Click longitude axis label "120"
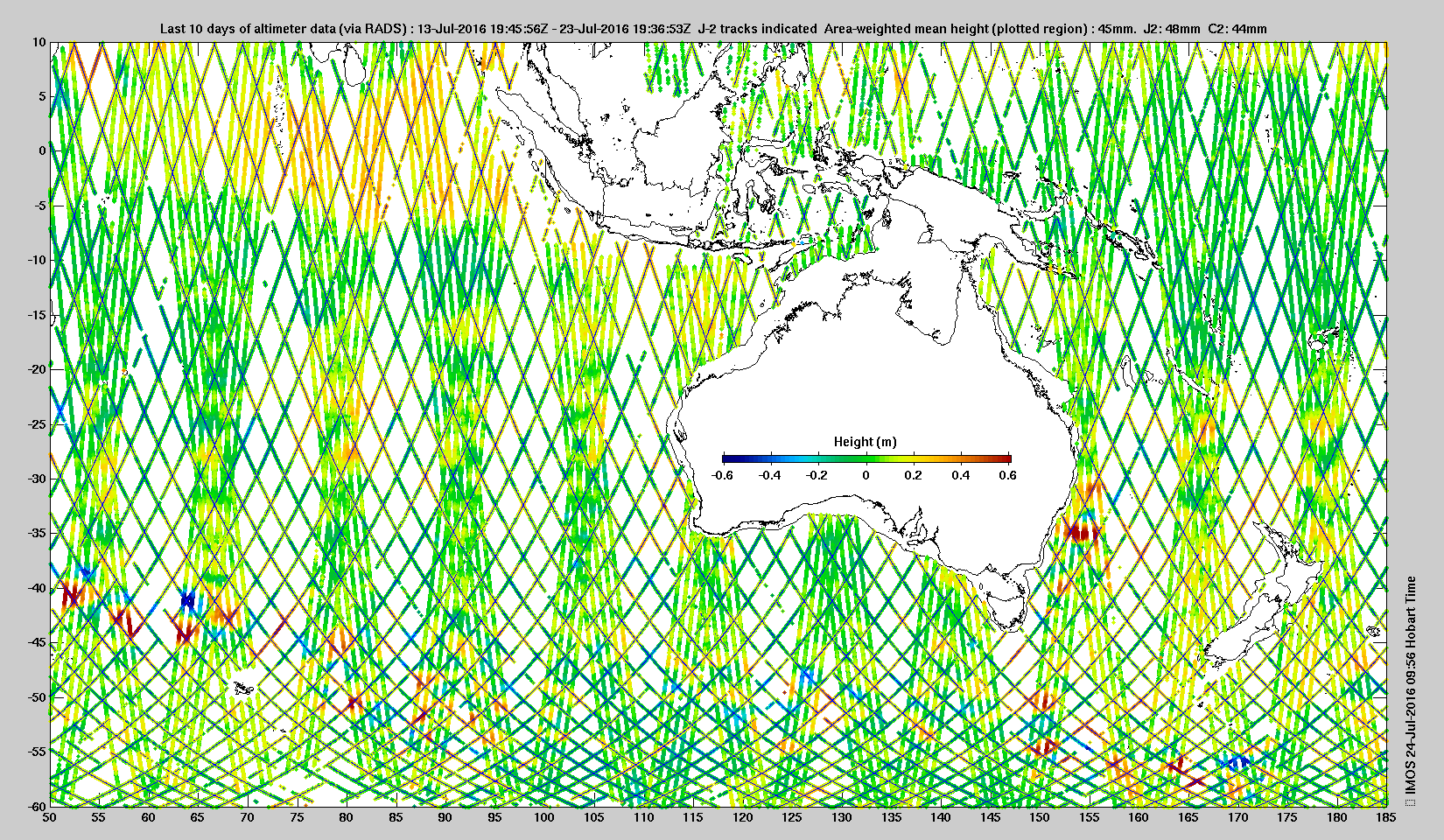 [x=743, y=817]
